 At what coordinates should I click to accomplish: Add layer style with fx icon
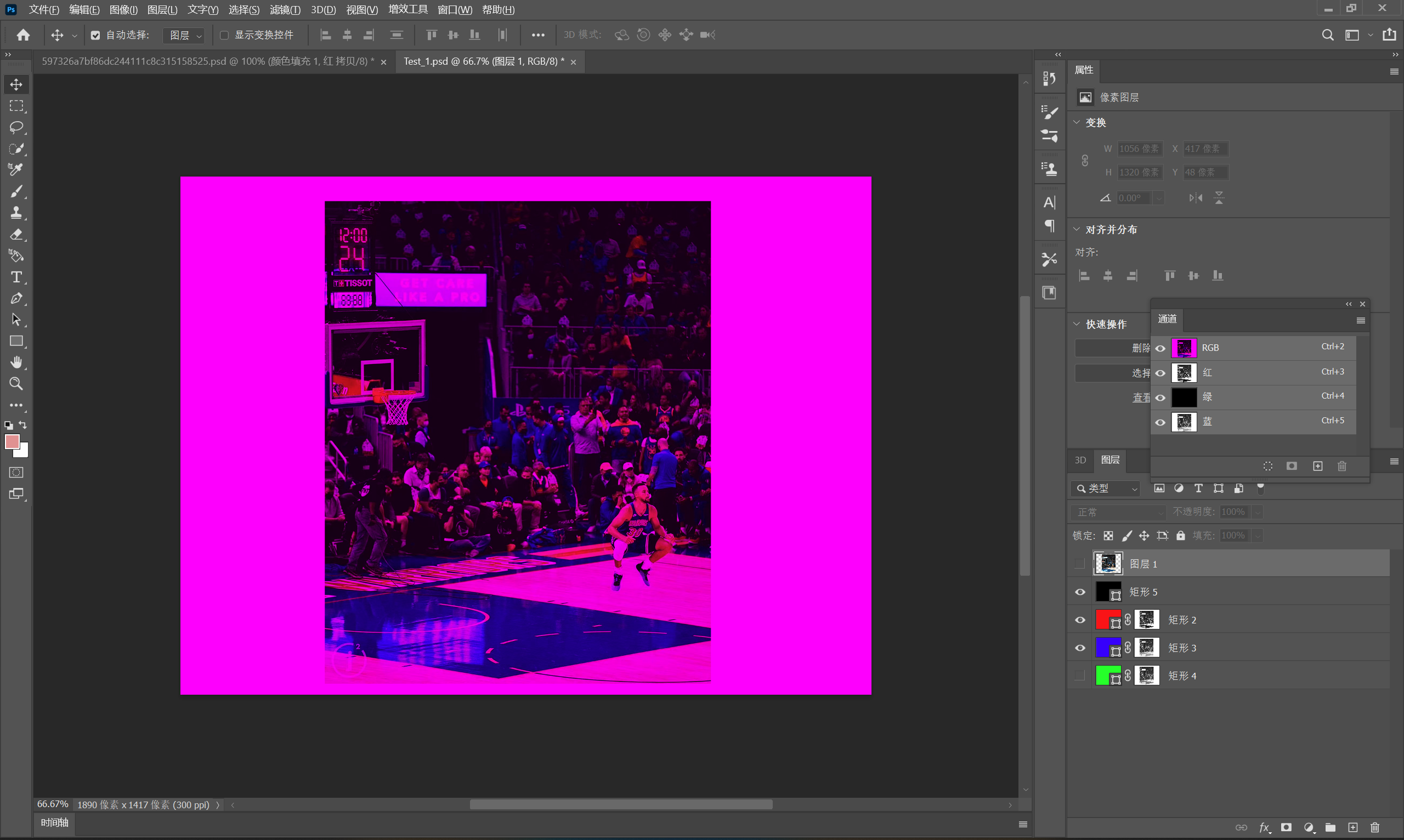point(1264,827)
